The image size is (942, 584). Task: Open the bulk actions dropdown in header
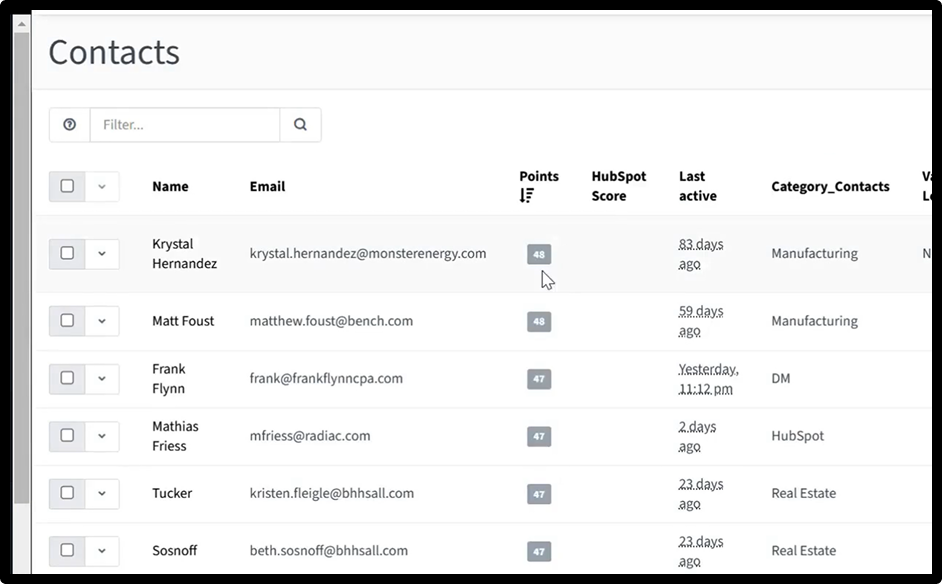(102, 186)
